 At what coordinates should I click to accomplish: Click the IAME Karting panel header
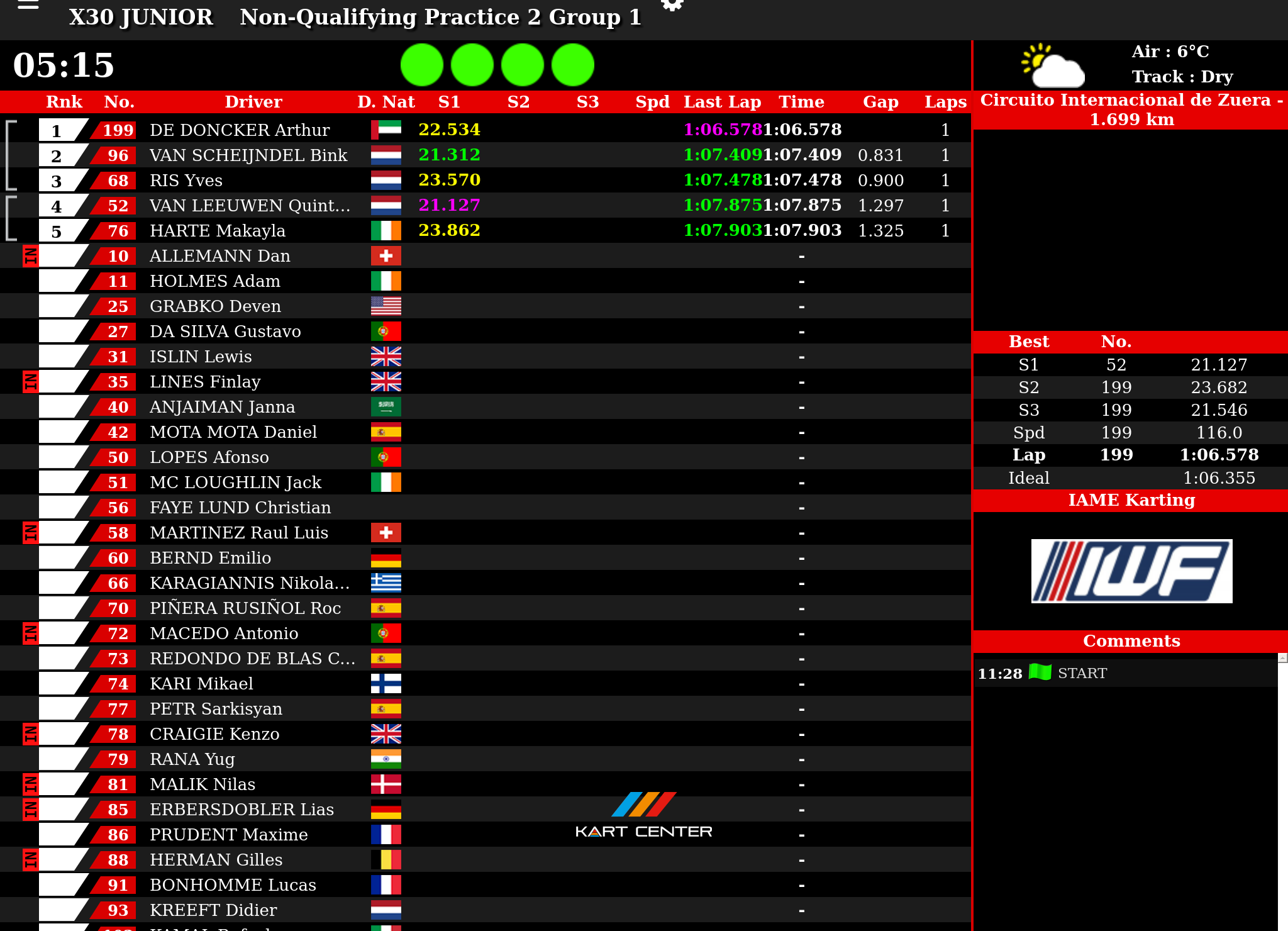(1130, 500)
